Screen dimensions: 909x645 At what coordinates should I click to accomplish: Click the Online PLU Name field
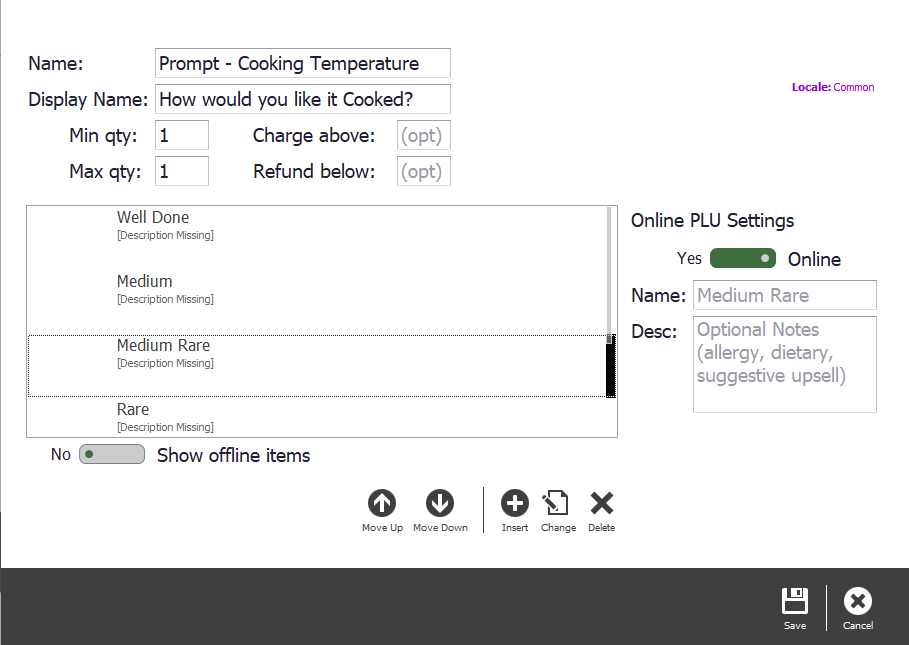coord(785,295)
